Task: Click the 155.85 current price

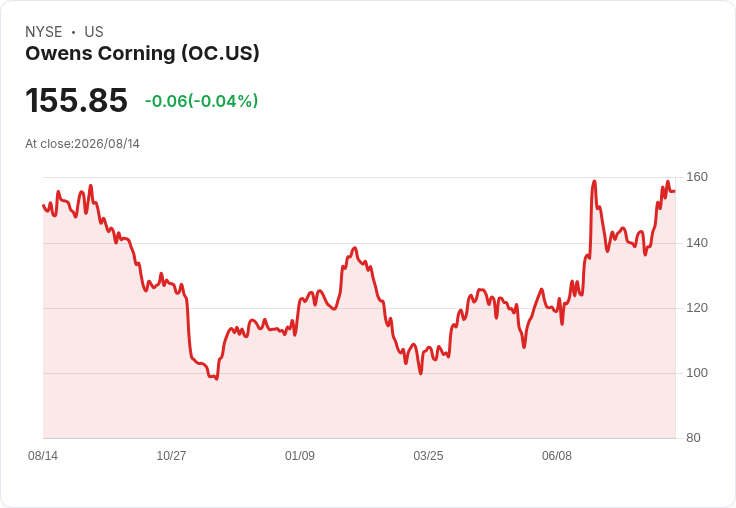Action: [76, 100]
